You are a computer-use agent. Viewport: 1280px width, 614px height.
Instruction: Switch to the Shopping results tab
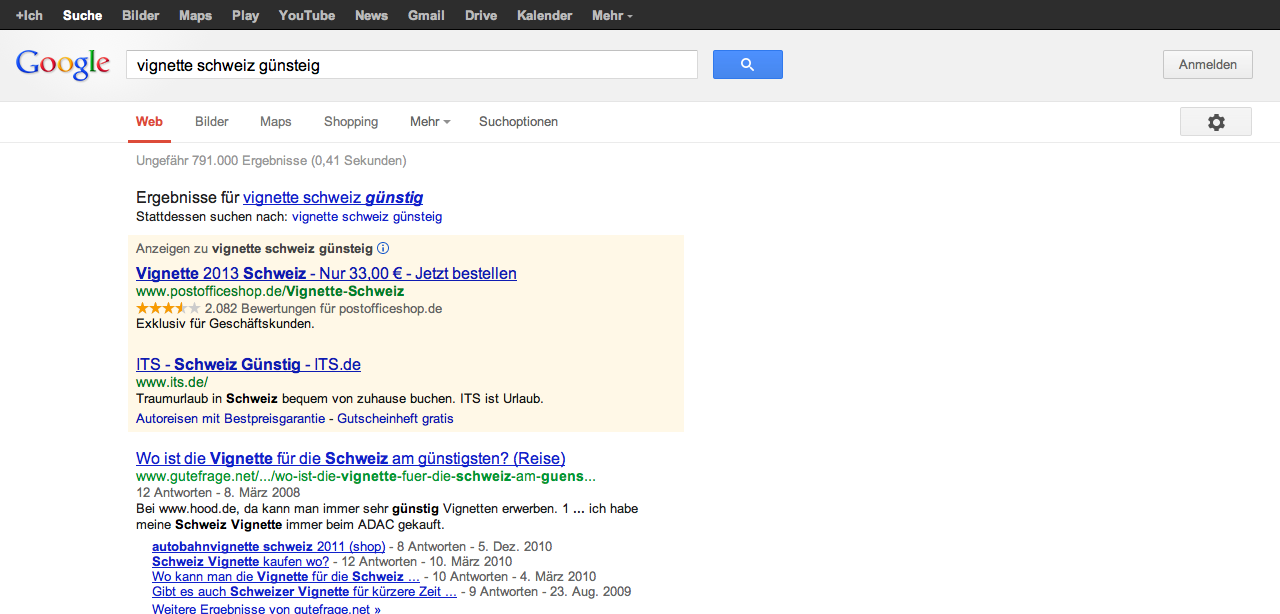(x=351, y=122)
